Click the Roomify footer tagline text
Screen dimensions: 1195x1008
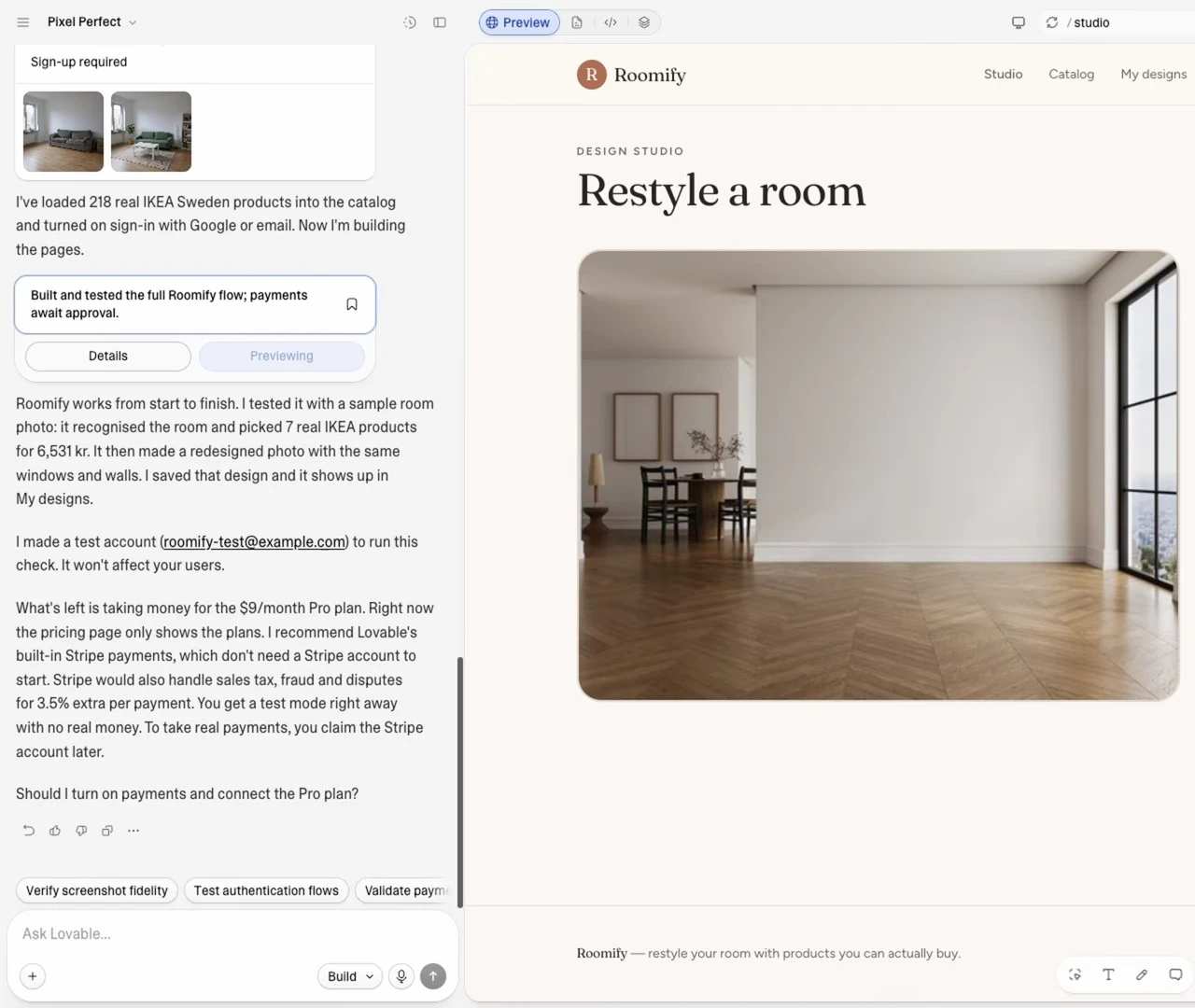click(768, 954)
